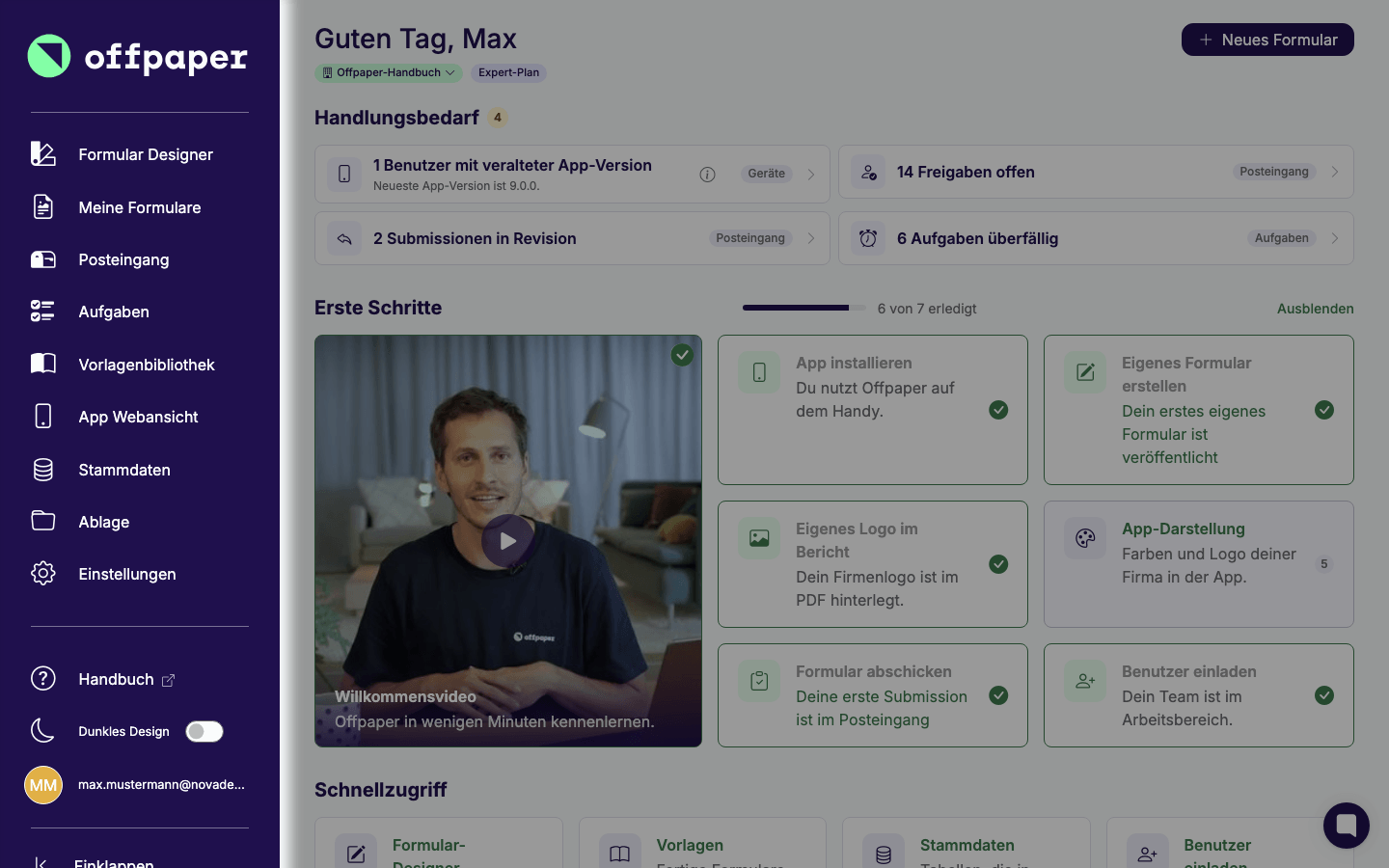Click the Stammdaten database icon in sidebar

43,470
